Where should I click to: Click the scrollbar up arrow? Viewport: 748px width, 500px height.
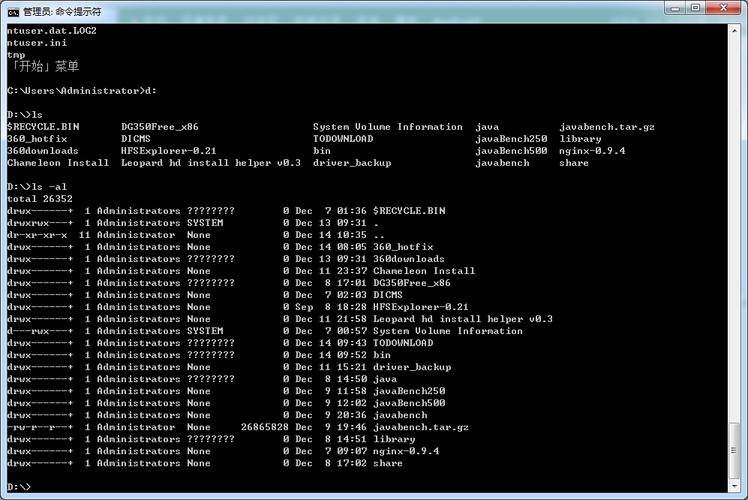coord(734,30)
